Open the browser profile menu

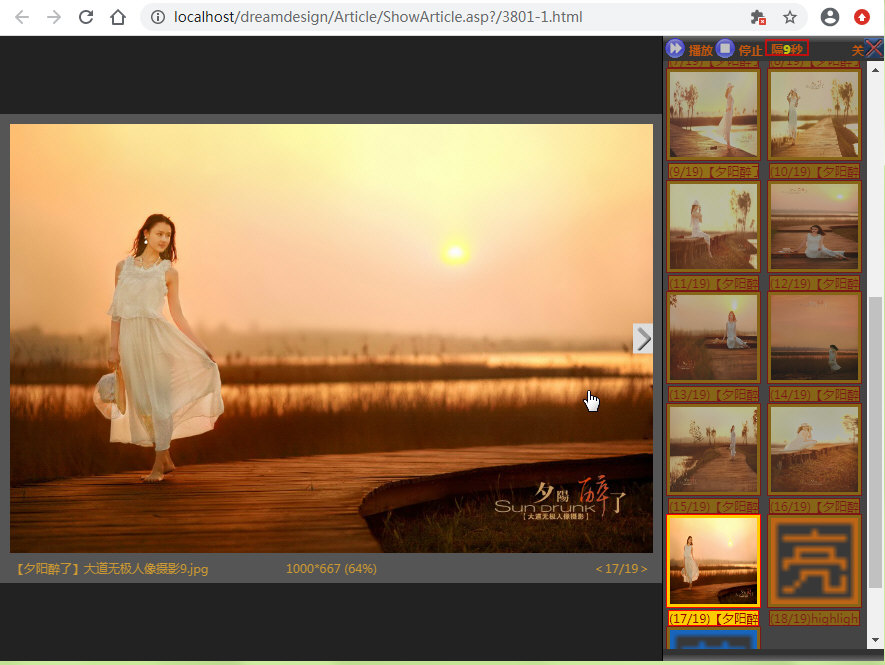[x=830, y=18]
